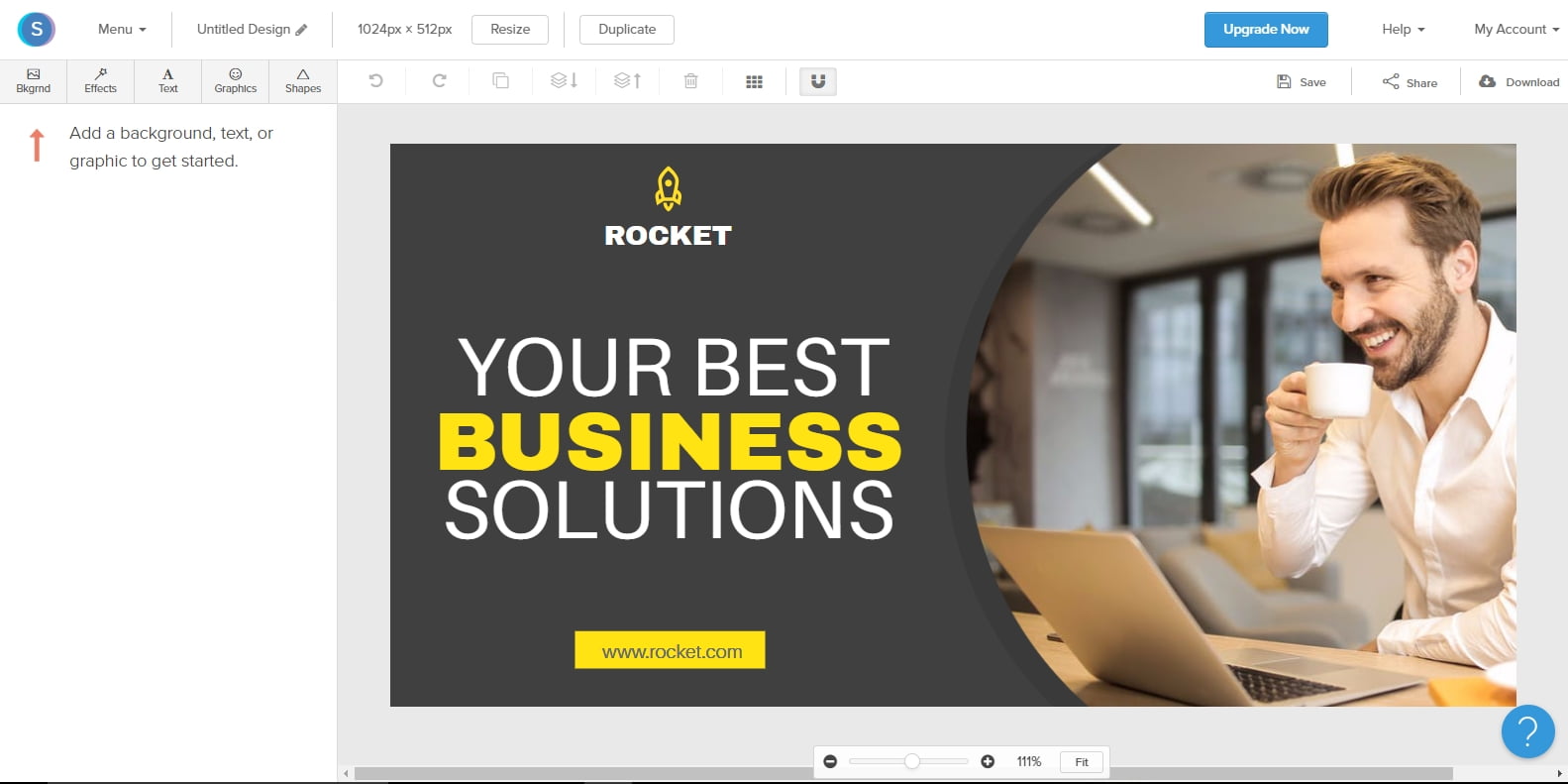Download the design
The width and height of the screenshot is (1568, 784).
pyautogui.click(x=1519, y=82)
